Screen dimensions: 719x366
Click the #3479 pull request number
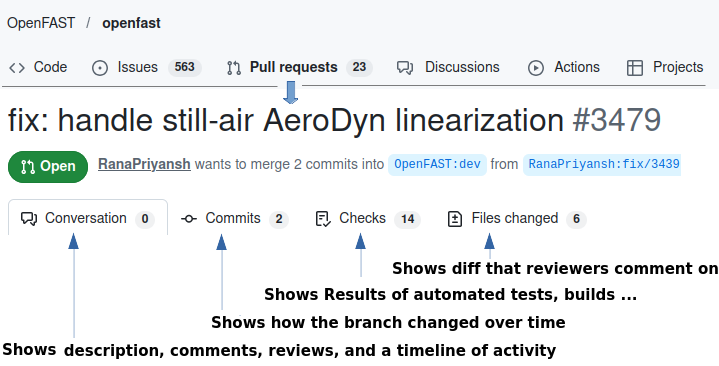(617, 120)
